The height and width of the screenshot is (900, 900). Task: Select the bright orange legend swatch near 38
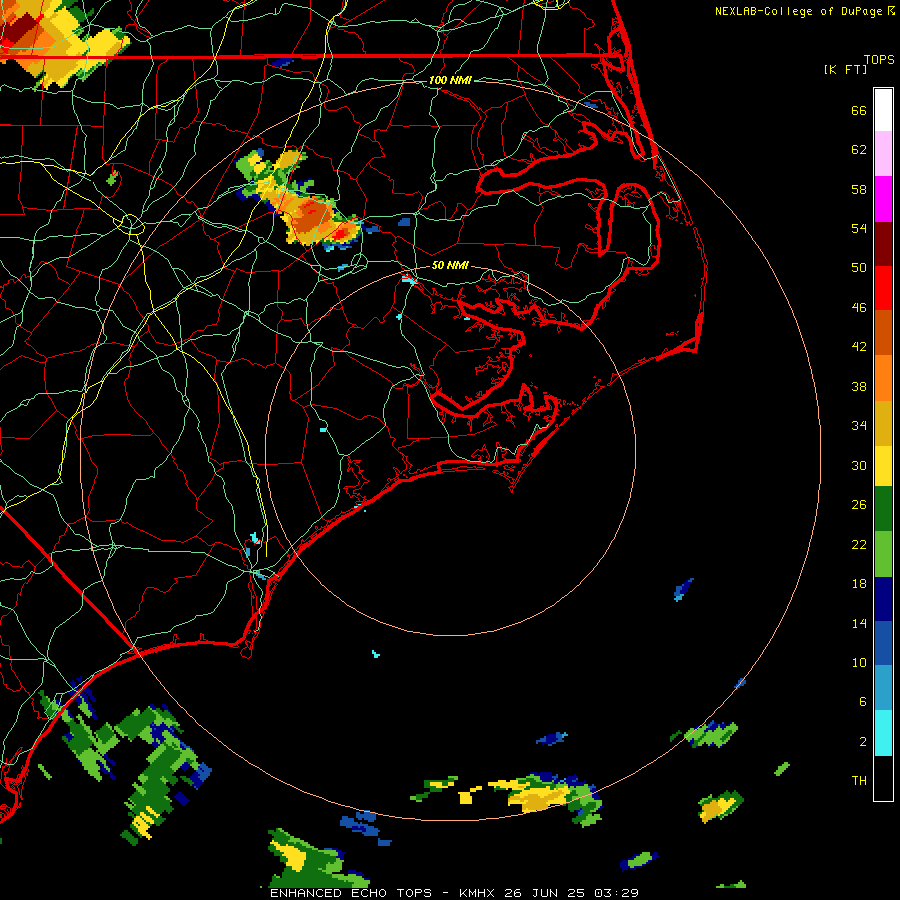coord(883,378)
